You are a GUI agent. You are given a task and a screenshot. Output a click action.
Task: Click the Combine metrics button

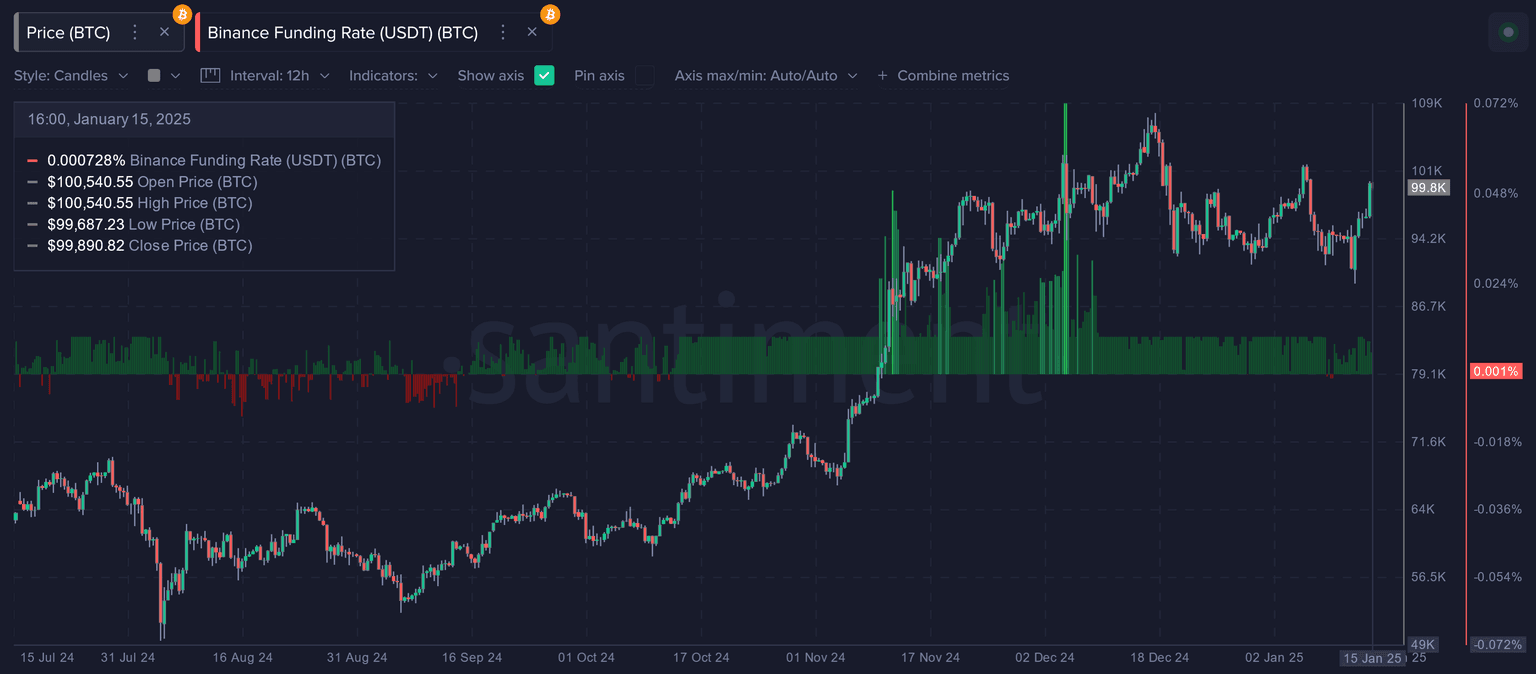[x=943, y=75]
